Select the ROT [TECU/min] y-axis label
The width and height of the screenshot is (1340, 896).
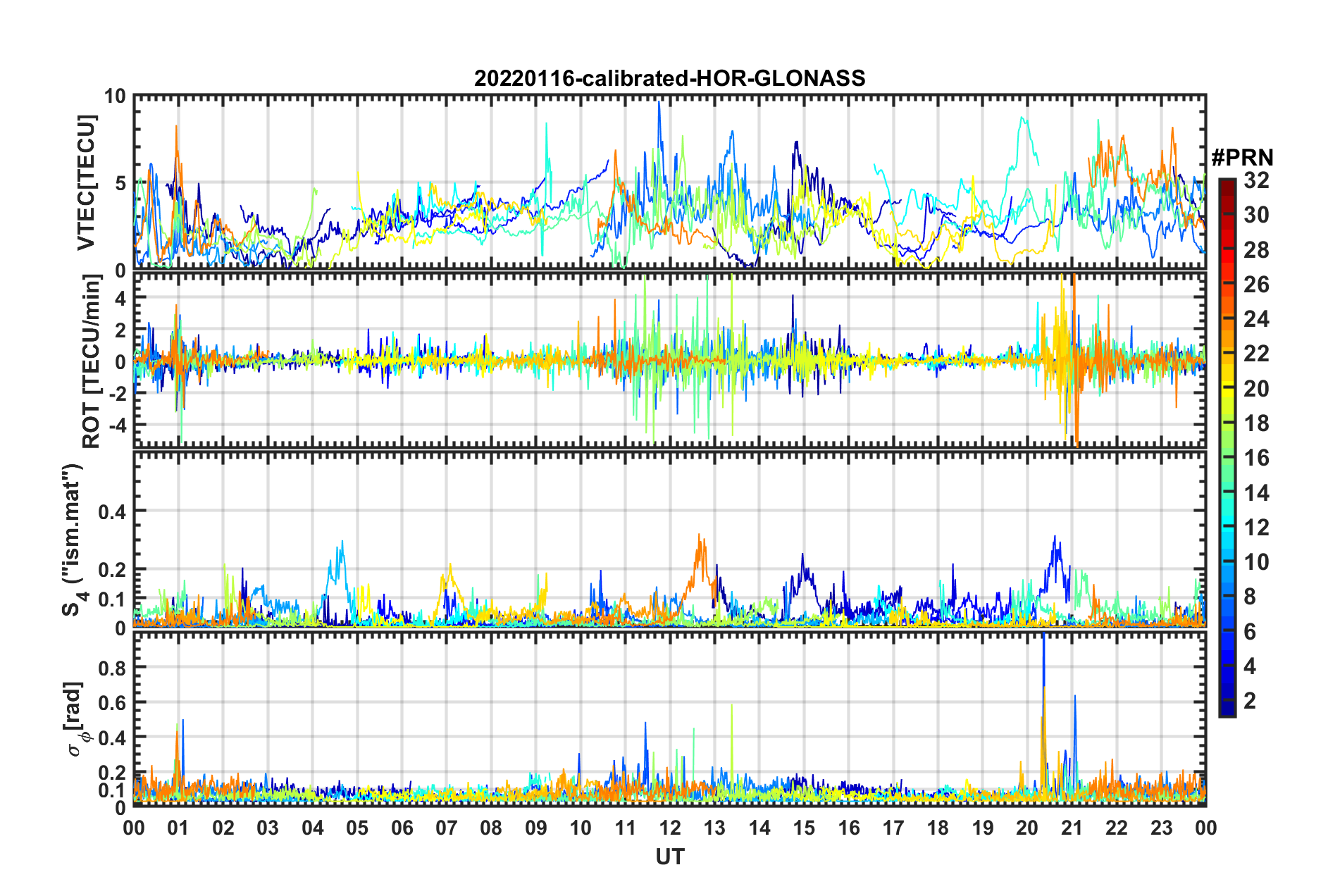91,361
